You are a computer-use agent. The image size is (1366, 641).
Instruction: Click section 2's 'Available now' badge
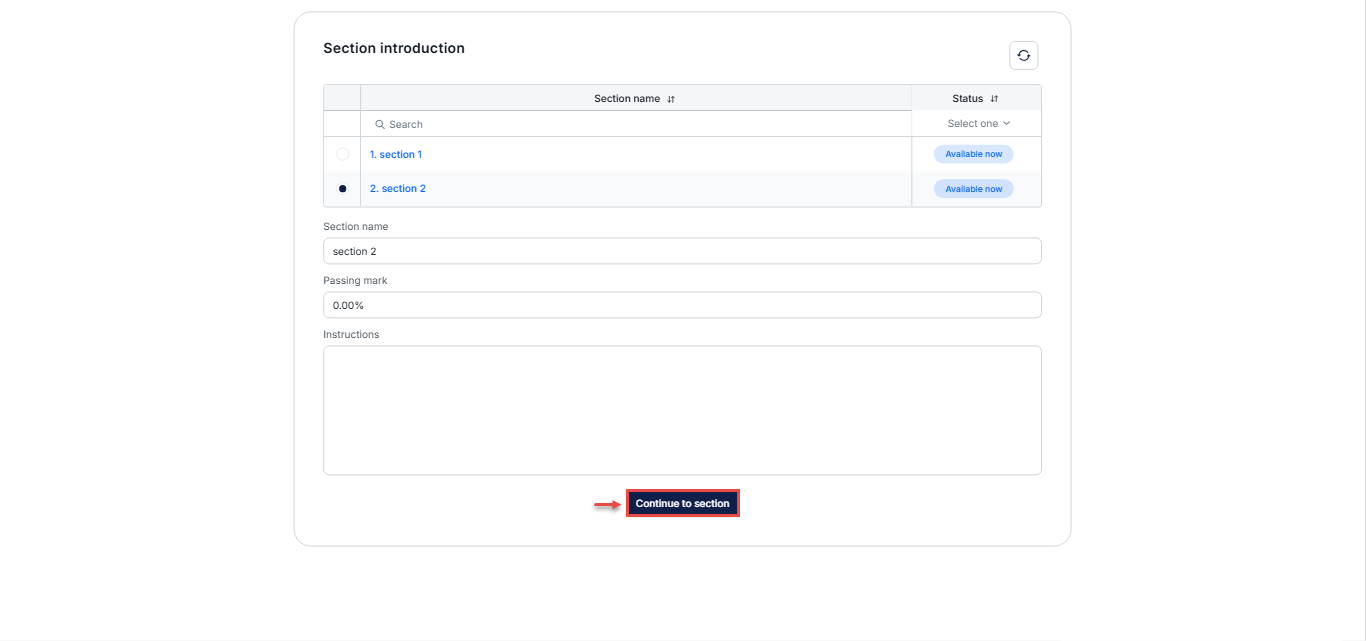click(x=973, y=189)
